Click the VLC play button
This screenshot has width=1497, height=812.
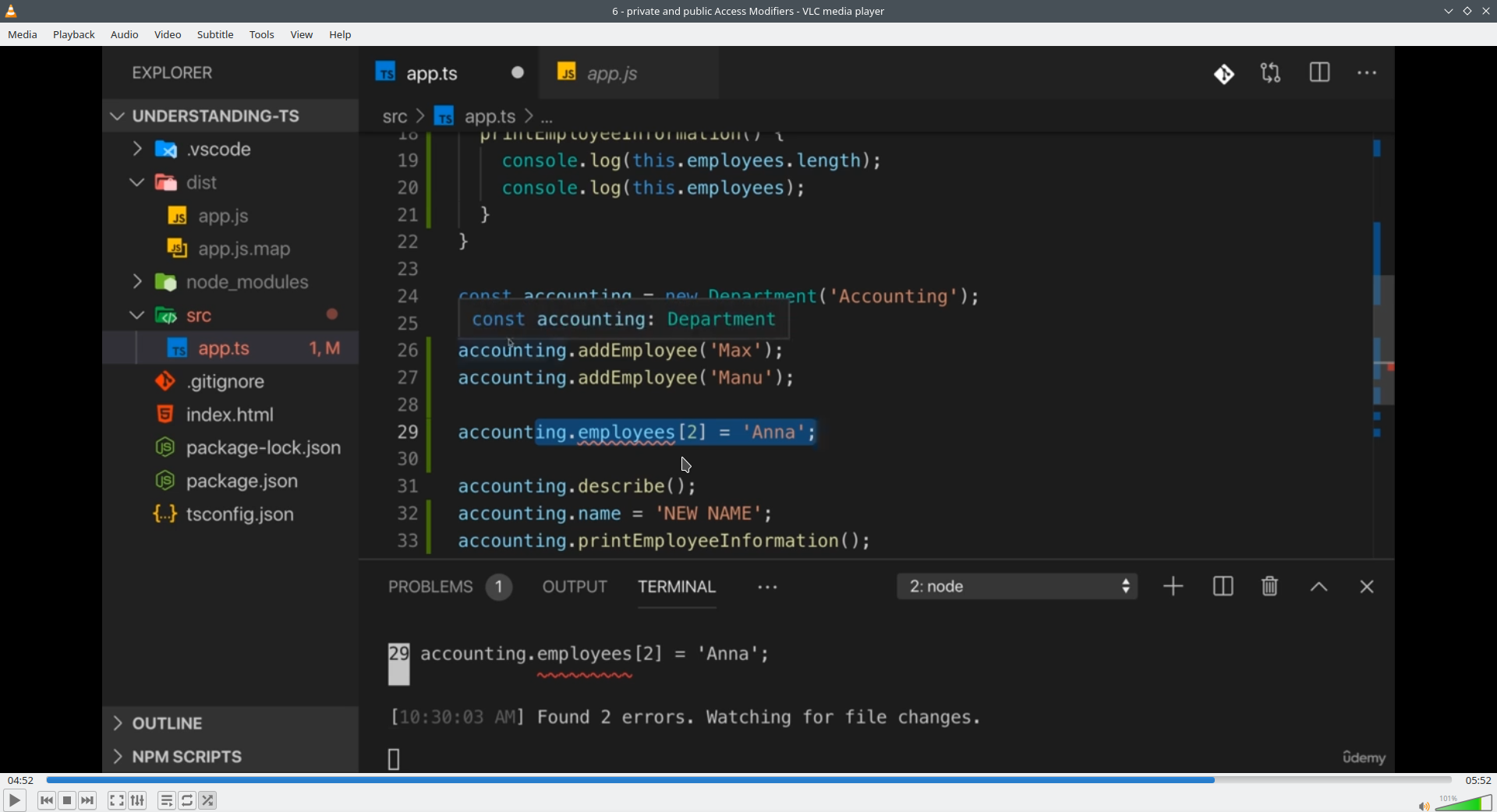(14, 800)
